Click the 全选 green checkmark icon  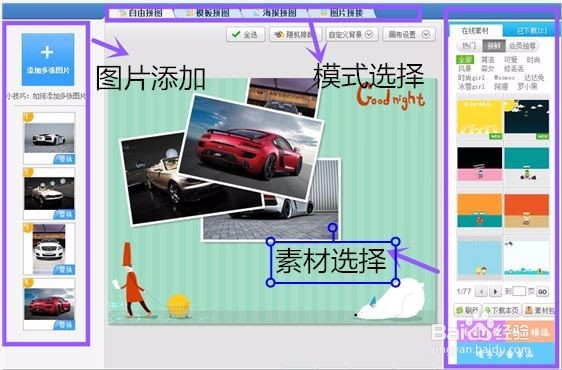pos(236,34)
